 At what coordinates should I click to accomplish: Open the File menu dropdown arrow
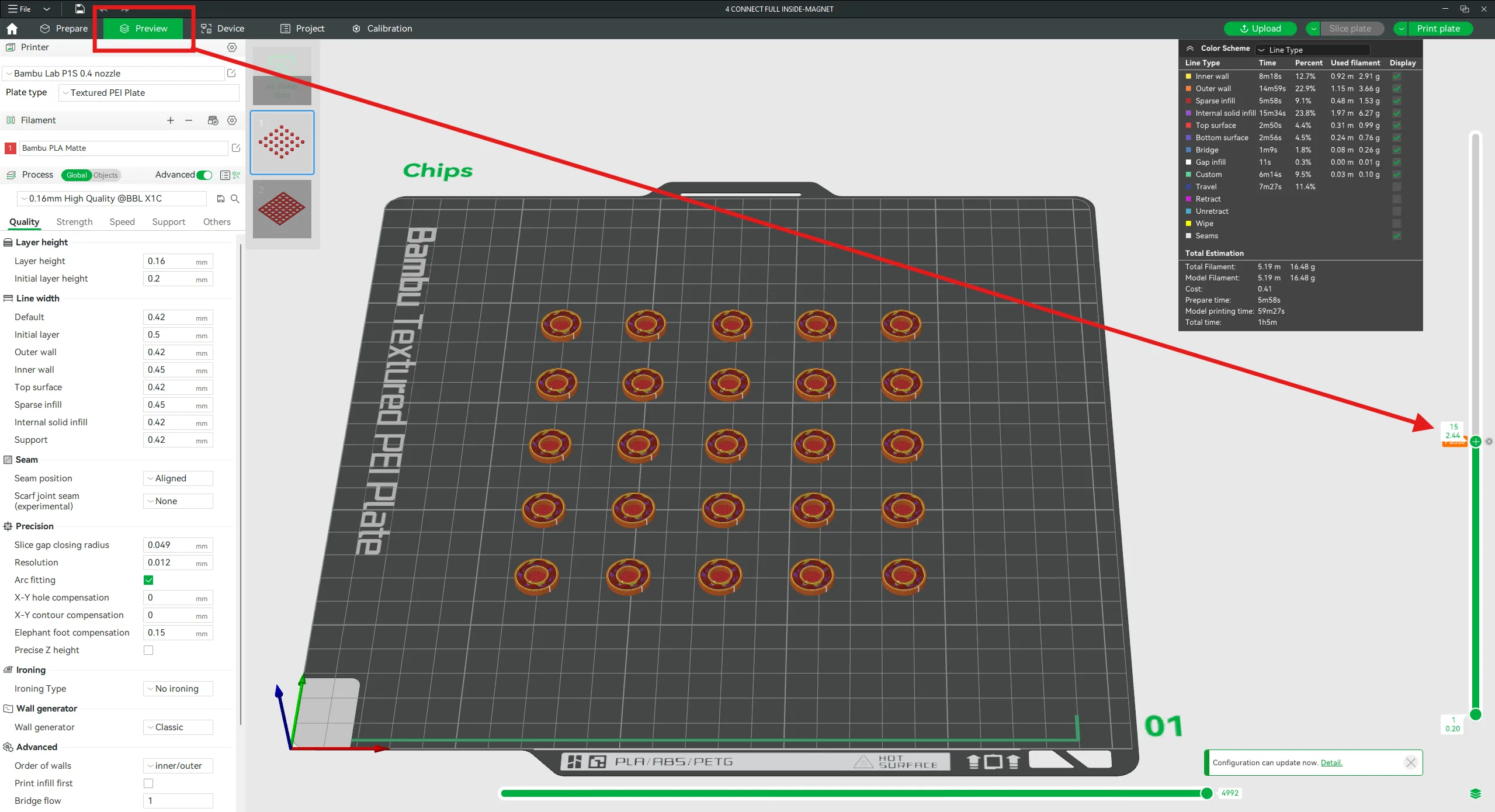point(47,9)
